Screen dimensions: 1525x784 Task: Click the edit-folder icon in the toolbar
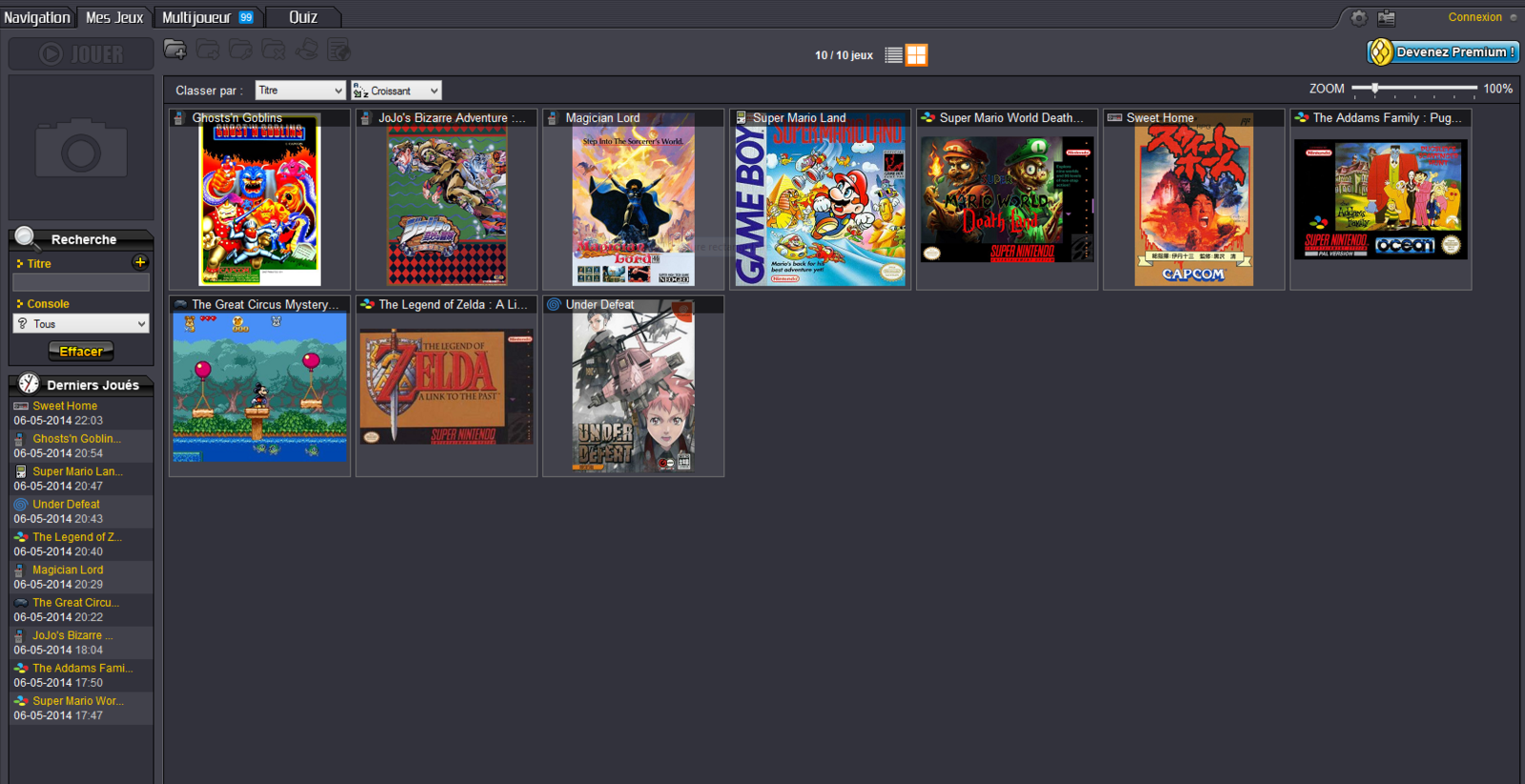pyautogui.click(x=240, y=49)
